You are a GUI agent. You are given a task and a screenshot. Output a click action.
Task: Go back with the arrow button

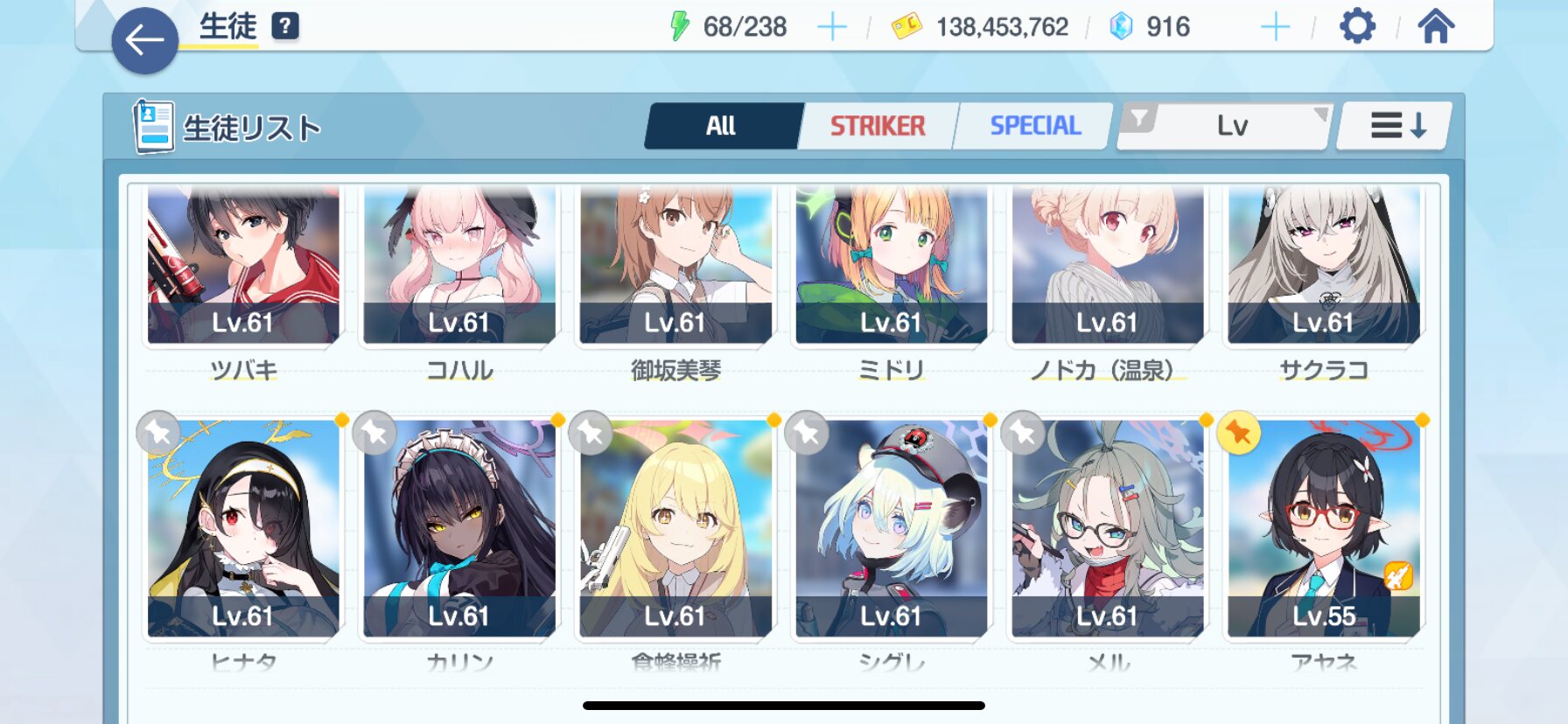145,40
